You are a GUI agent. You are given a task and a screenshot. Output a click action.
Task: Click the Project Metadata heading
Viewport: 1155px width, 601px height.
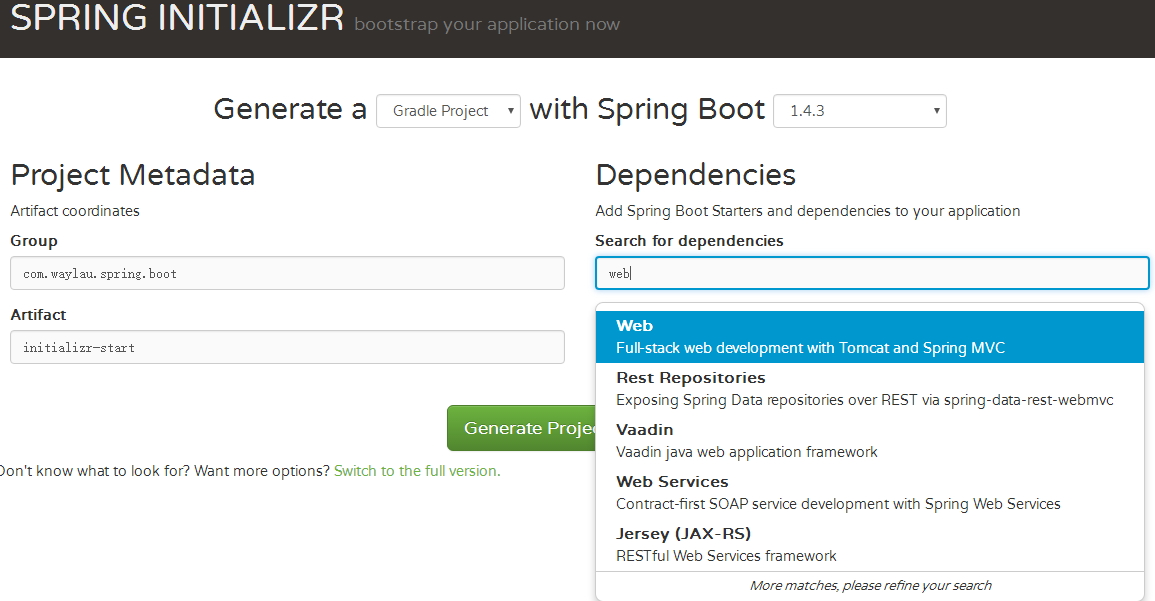tap(133, 175)
